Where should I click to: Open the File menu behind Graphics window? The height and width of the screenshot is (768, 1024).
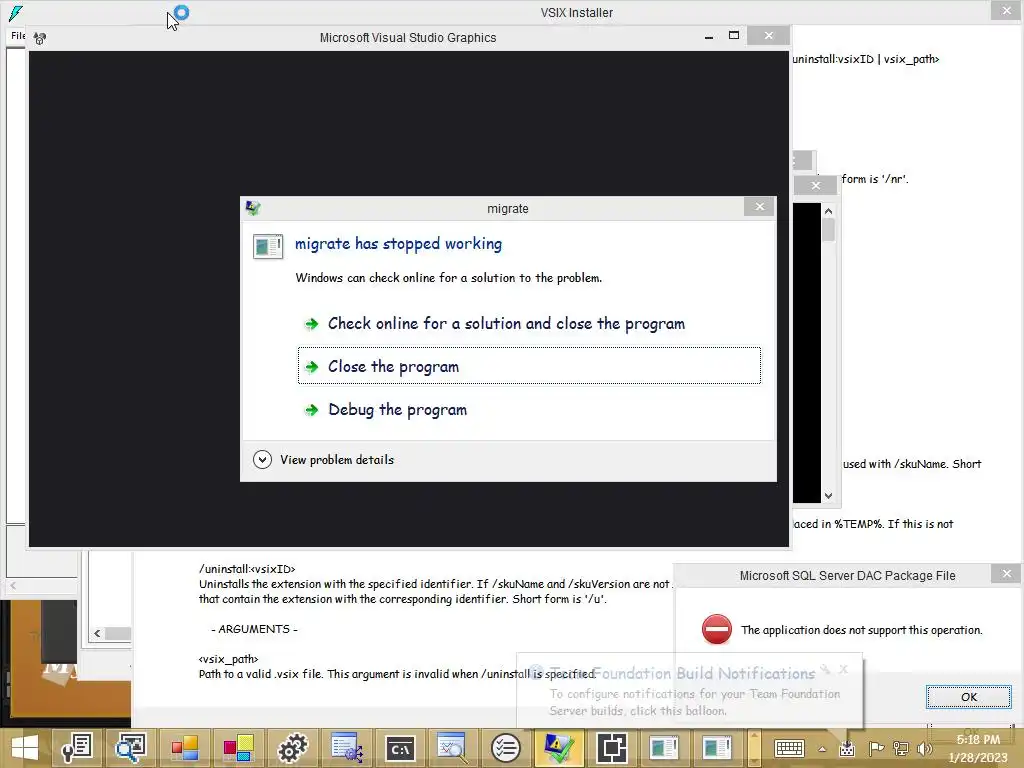(18, 36)
